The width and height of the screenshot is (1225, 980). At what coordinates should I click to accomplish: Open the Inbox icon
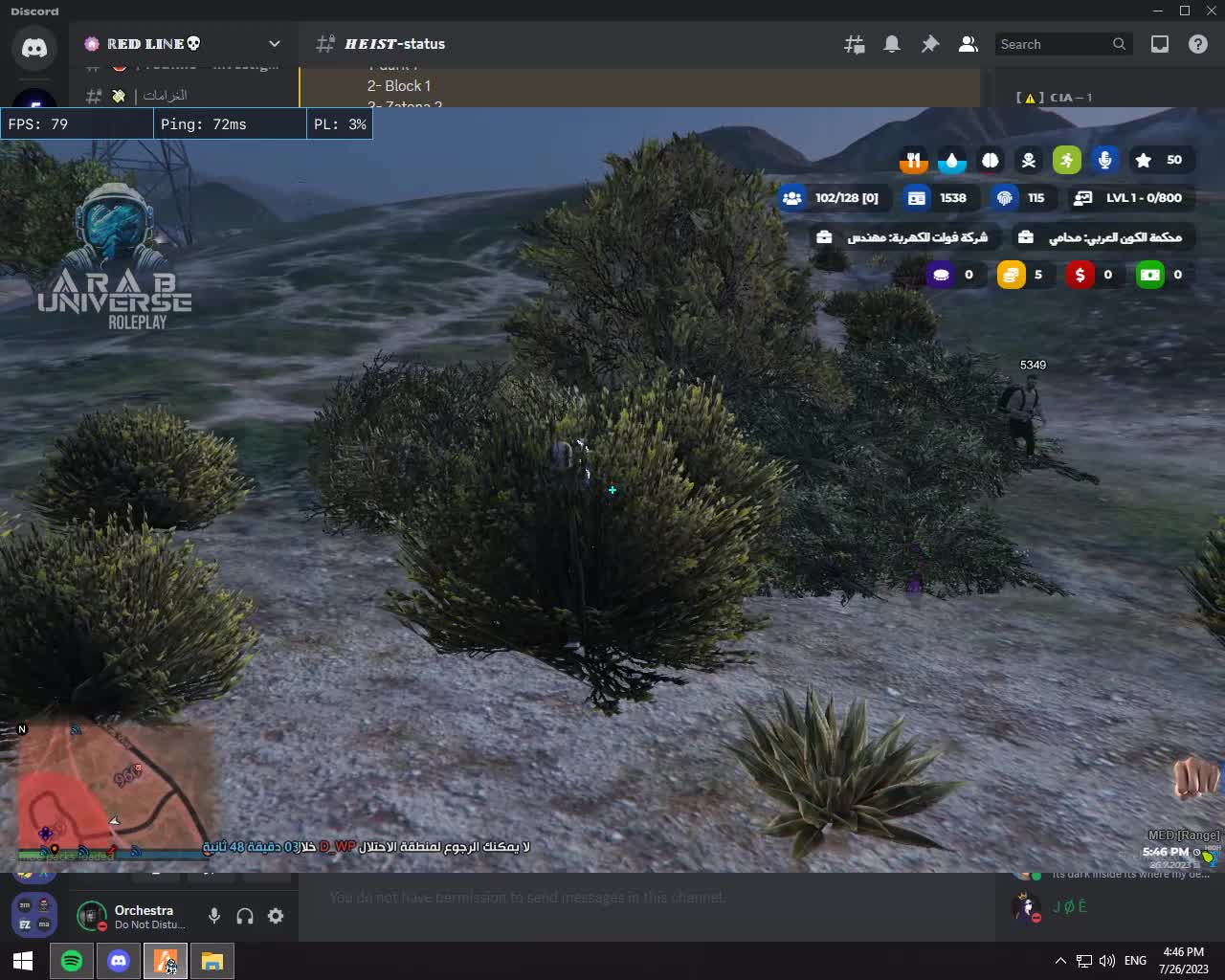pos(1159,44)
